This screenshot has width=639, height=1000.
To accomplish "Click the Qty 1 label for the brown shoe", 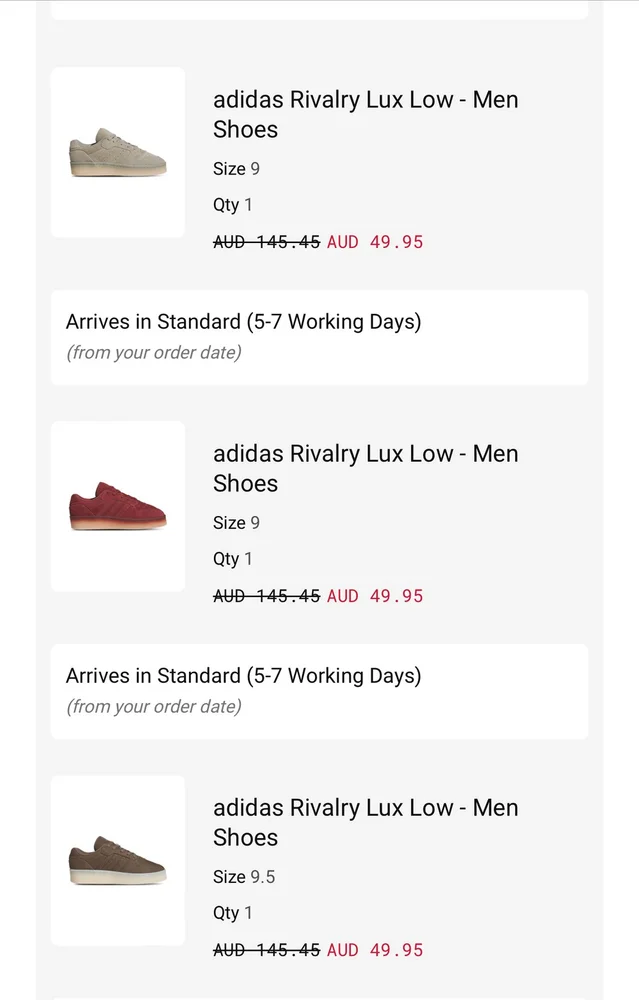I will point(233,913).
